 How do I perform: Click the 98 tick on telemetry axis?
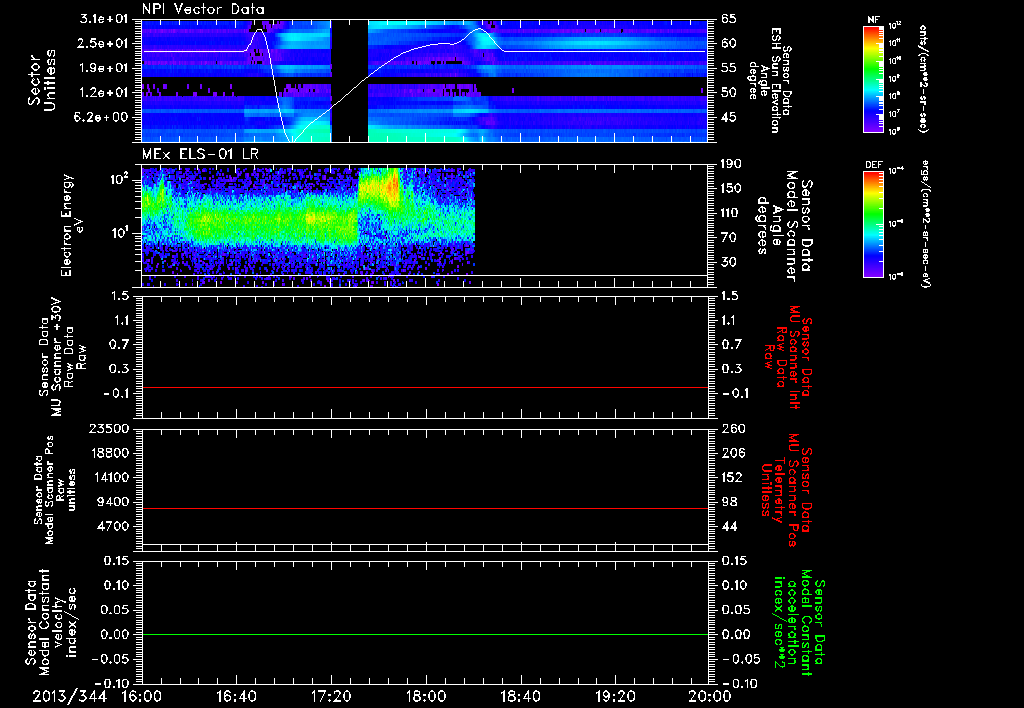click(x=729, y=502)
